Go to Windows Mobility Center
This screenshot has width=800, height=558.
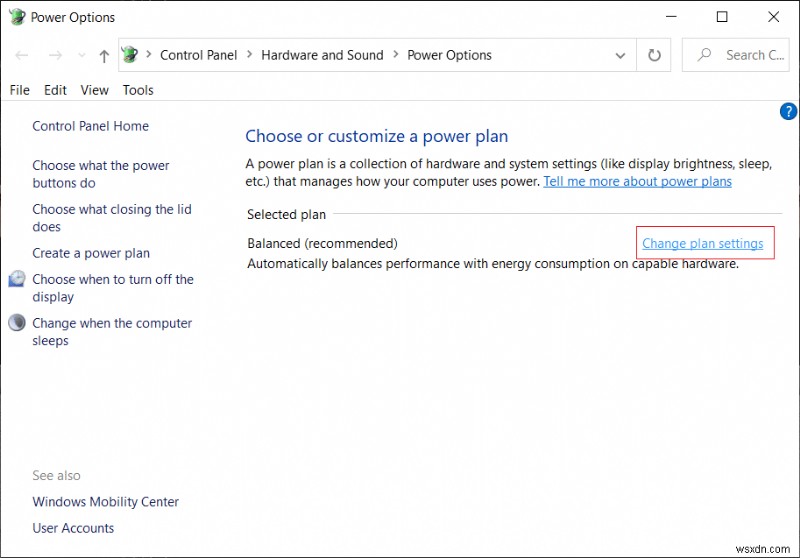pos(105,502)
